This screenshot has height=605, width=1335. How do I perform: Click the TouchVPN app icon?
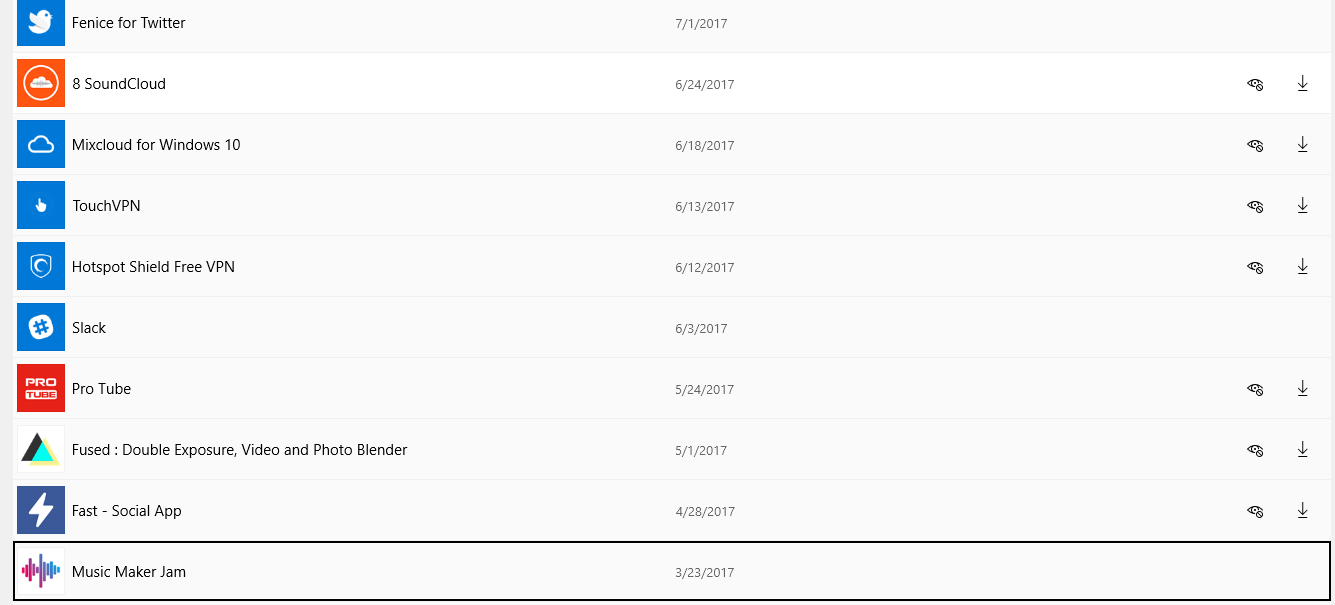pos(41,205)
